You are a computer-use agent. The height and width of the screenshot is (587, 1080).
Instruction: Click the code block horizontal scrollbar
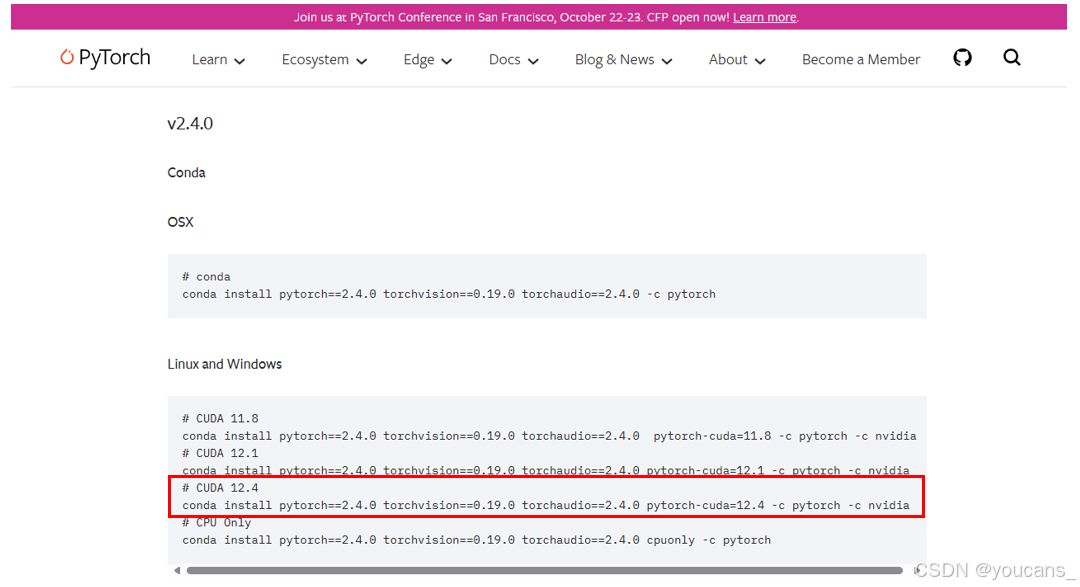click(544, 570)
